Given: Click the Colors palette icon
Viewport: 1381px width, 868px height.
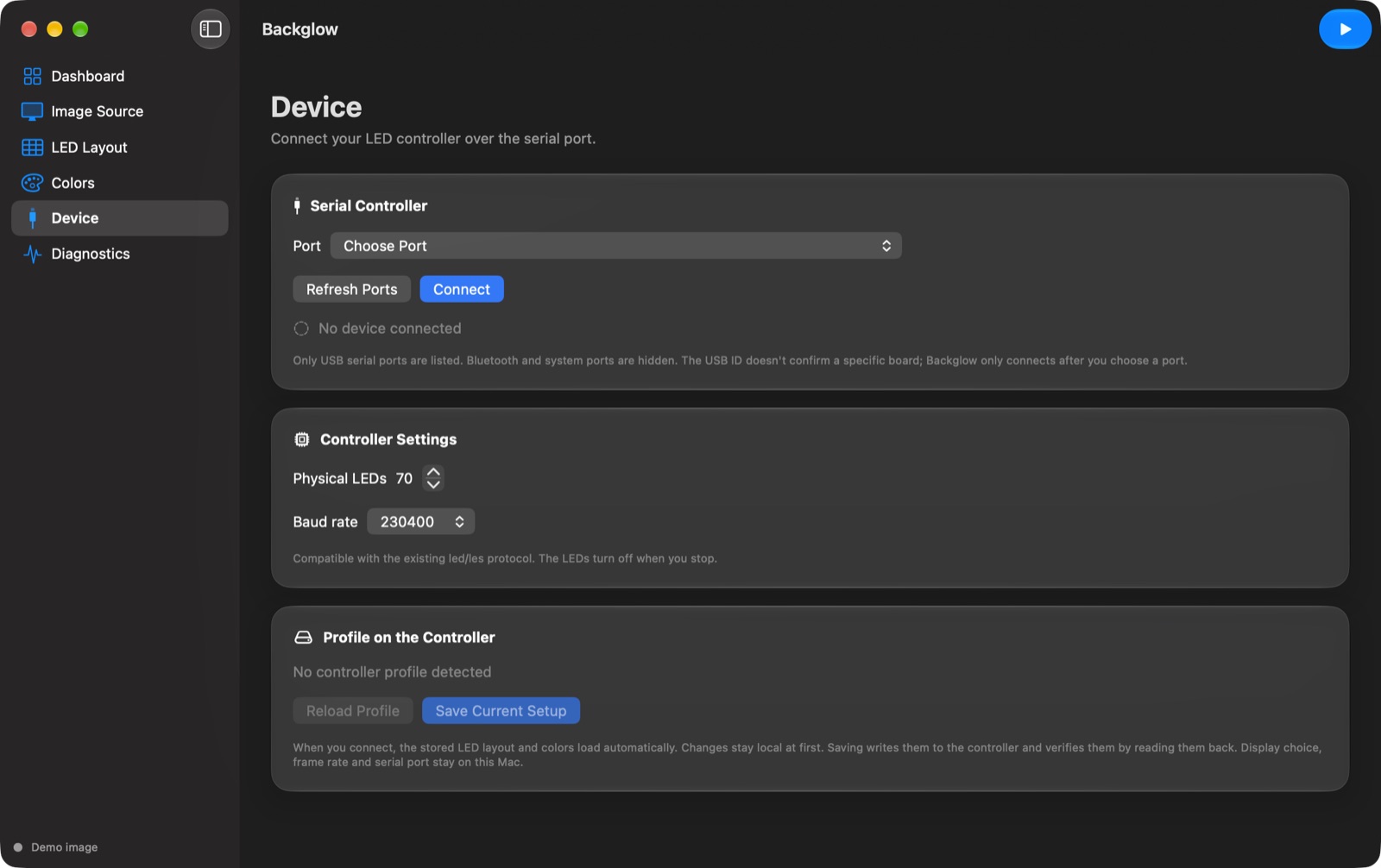Looking at the screenshot, I should 32,183.
